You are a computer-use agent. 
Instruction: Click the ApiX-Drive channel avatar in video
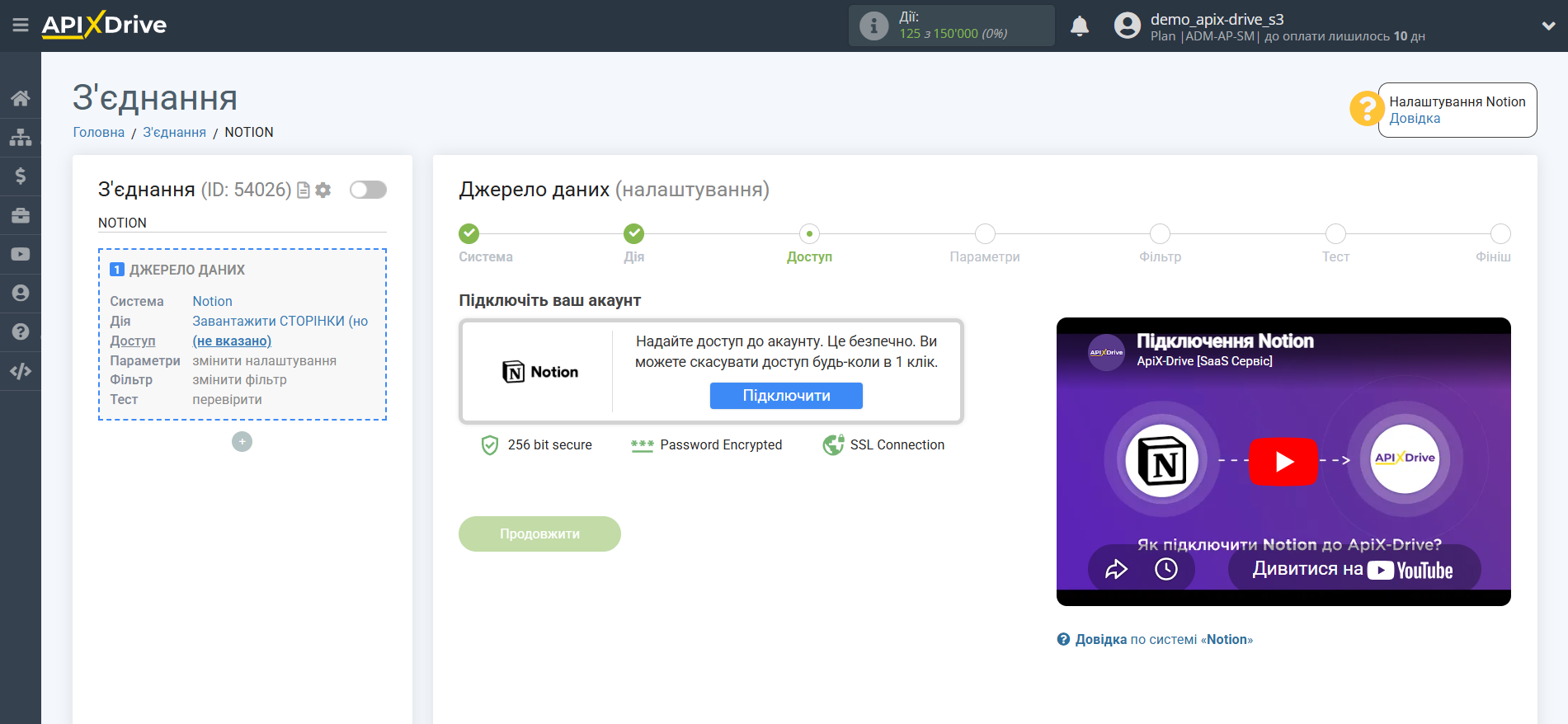[x=1106, y=352]
